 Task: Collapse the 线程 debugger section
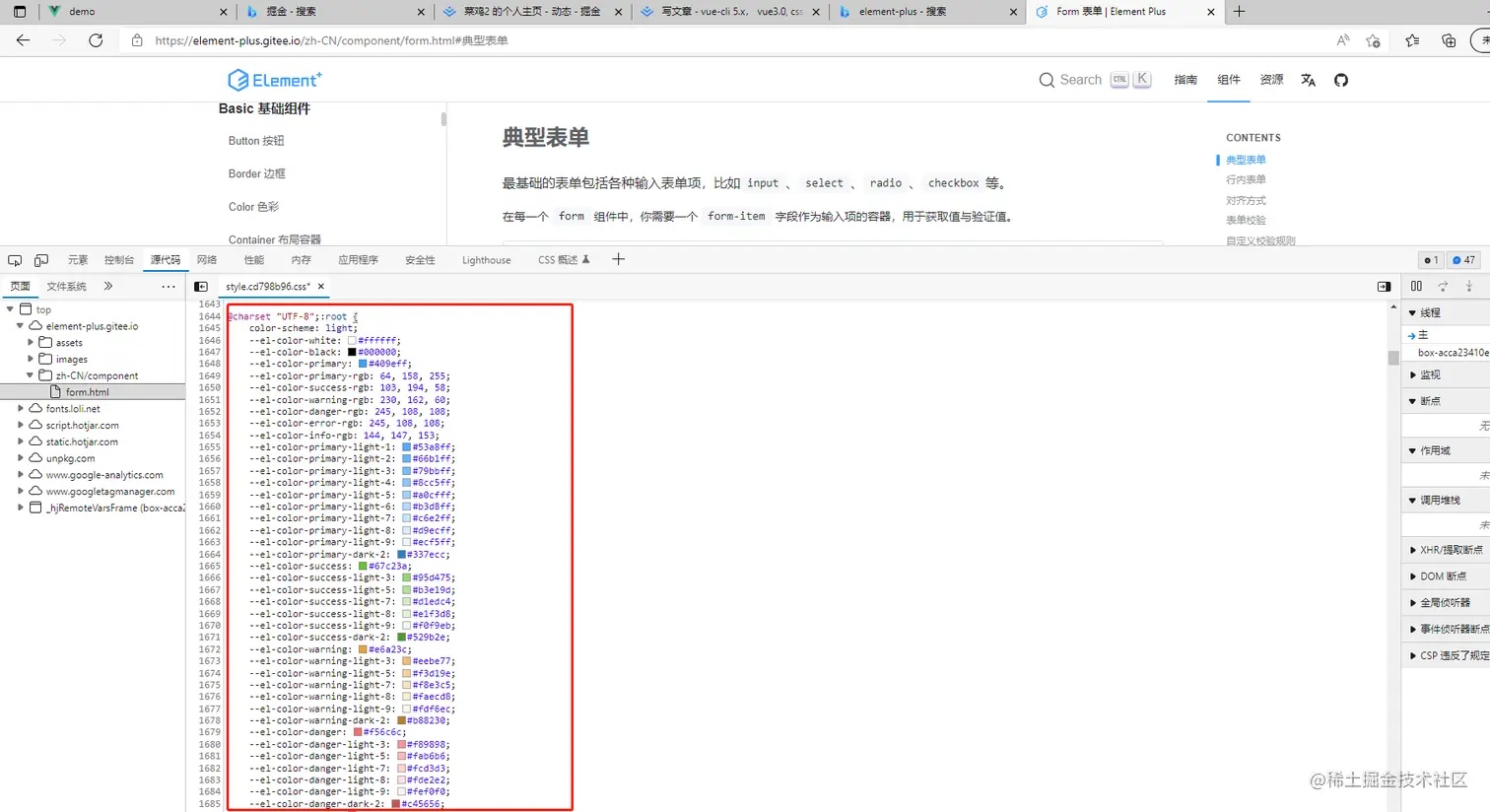1412,312
